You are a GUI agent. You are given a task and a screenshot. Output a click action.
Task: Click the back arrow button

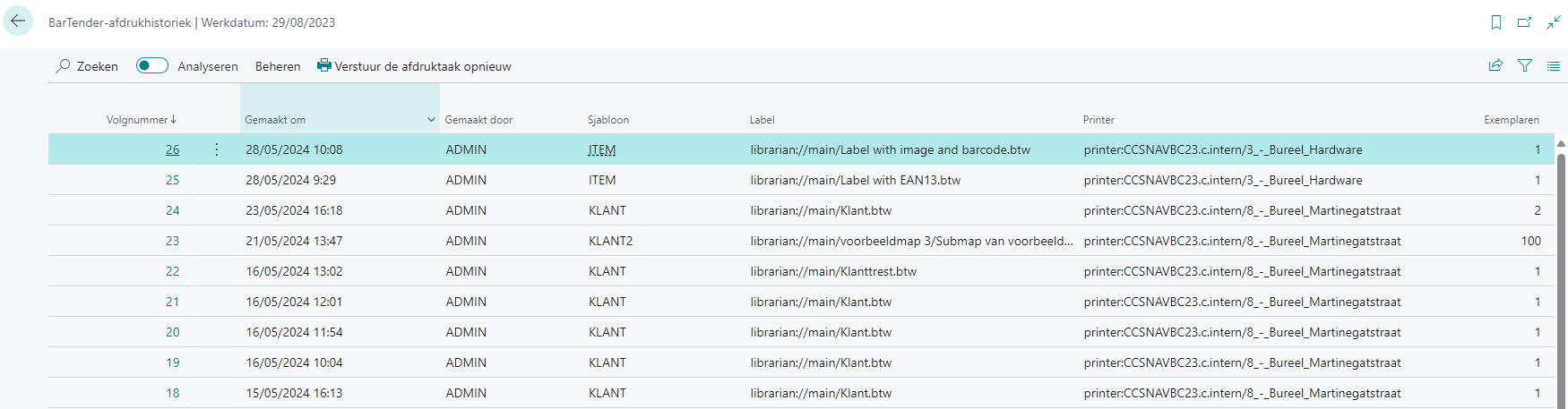point(18,21)
